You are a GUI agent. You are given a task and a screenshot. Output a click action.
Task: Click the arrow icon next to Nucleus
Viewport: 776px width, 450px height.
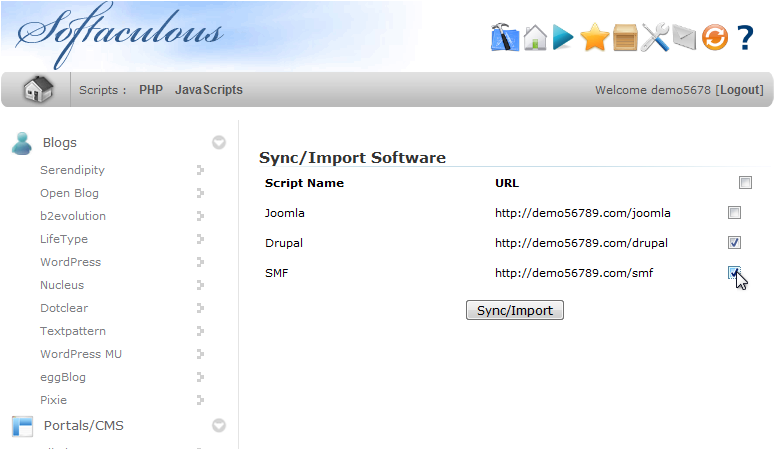(200, 285)
